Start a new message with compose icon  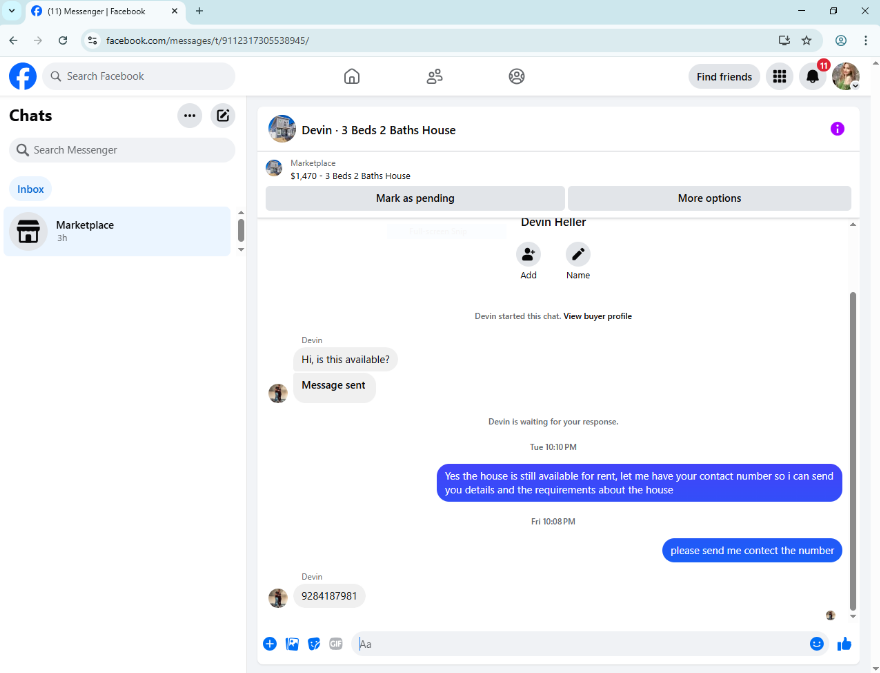[223, 116]
